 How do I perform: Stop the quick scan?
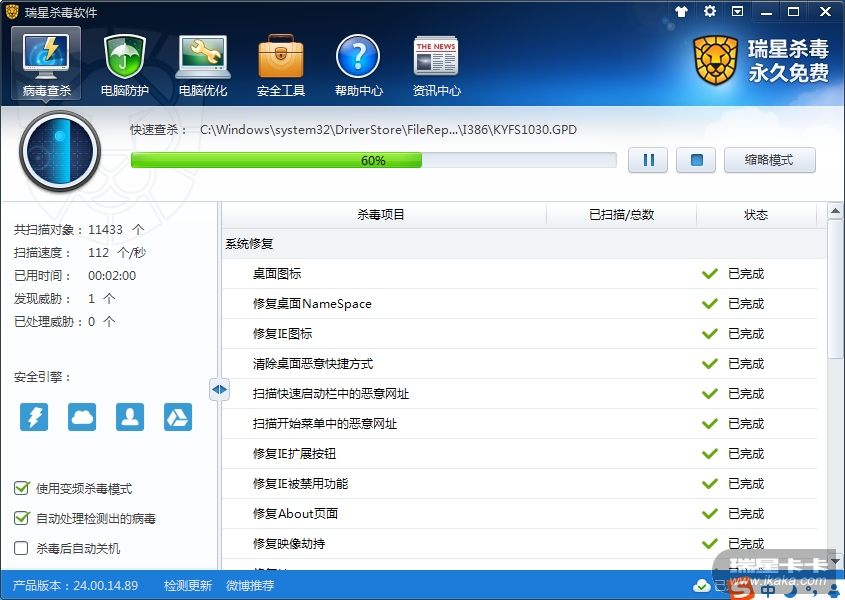(x=696, y=160)
